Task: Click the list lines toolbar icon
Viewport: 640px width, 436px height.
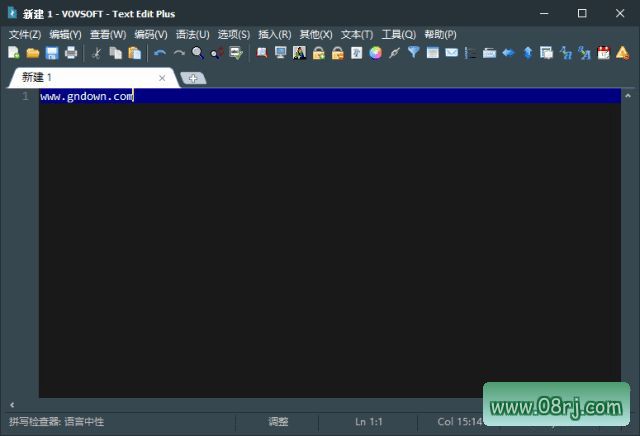Action: 470,53
